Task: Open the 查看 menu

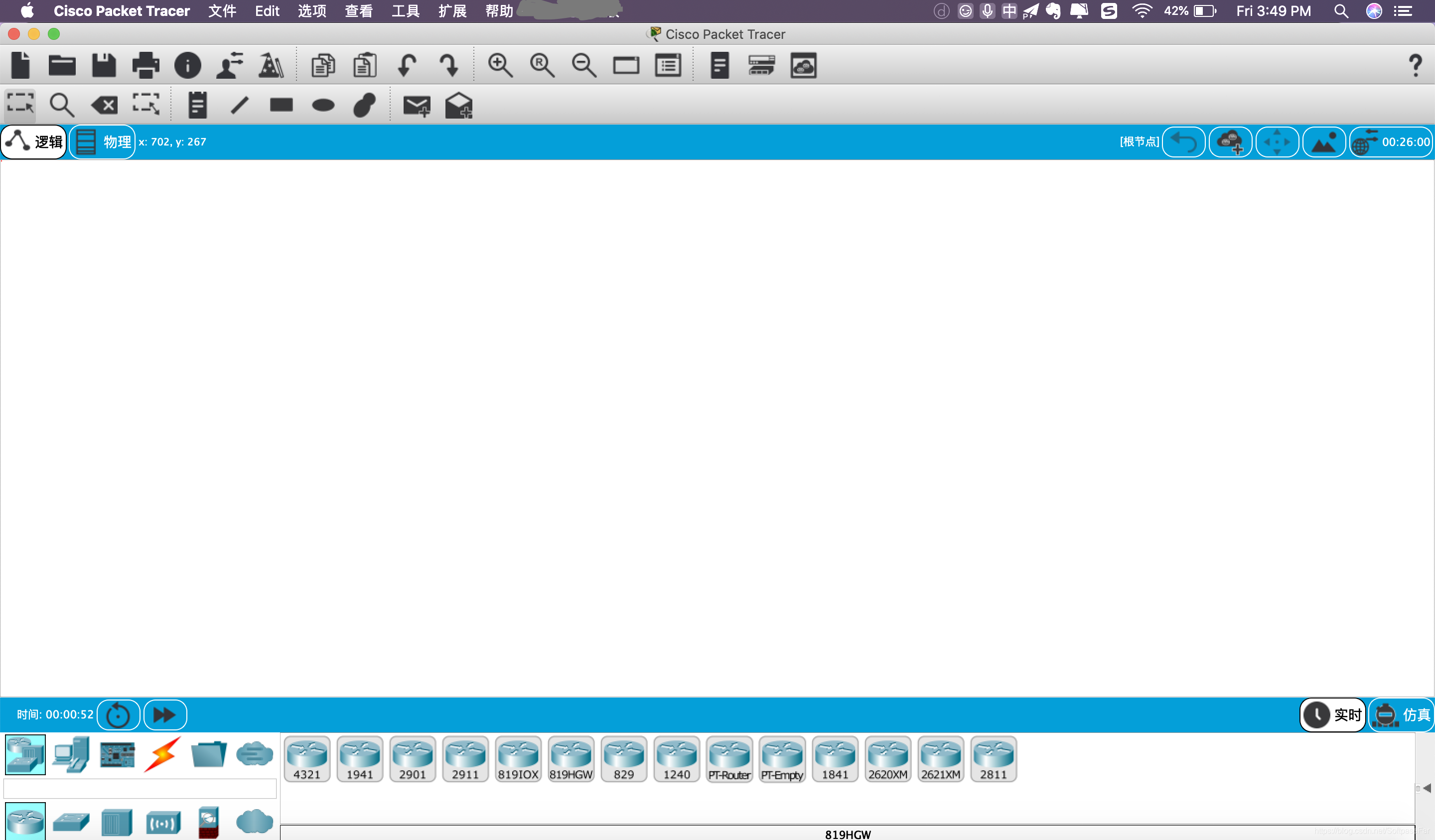Action: click(x=359, y=11)
